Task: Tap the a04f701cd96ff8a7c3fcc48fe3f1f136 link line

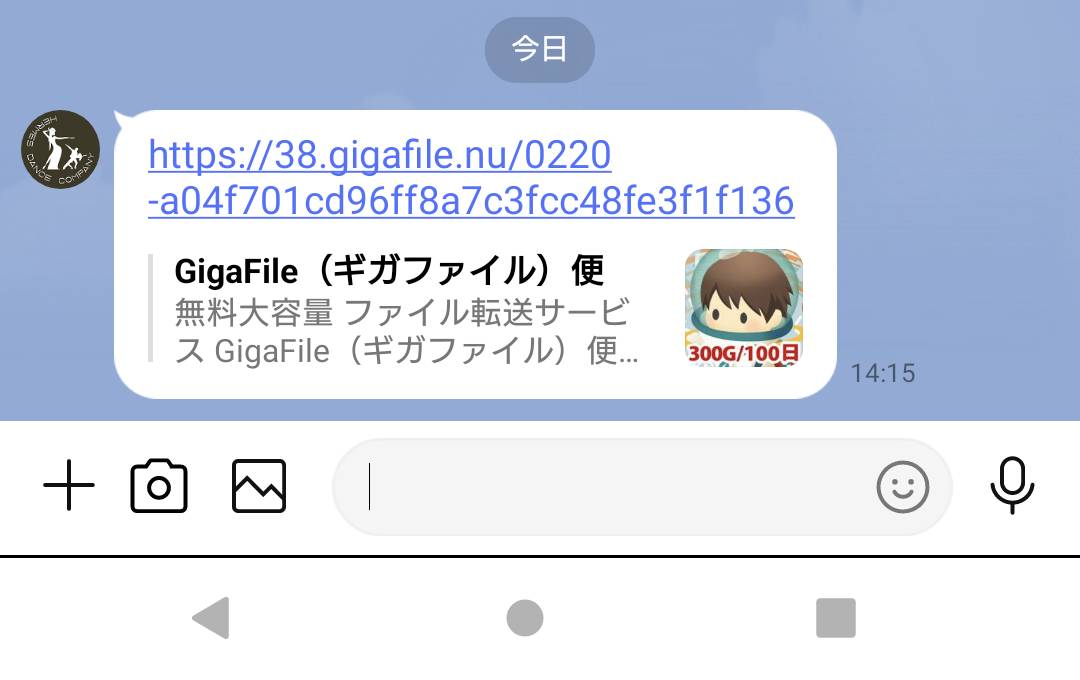Action: pyautogui.click(x=471, y=200)
